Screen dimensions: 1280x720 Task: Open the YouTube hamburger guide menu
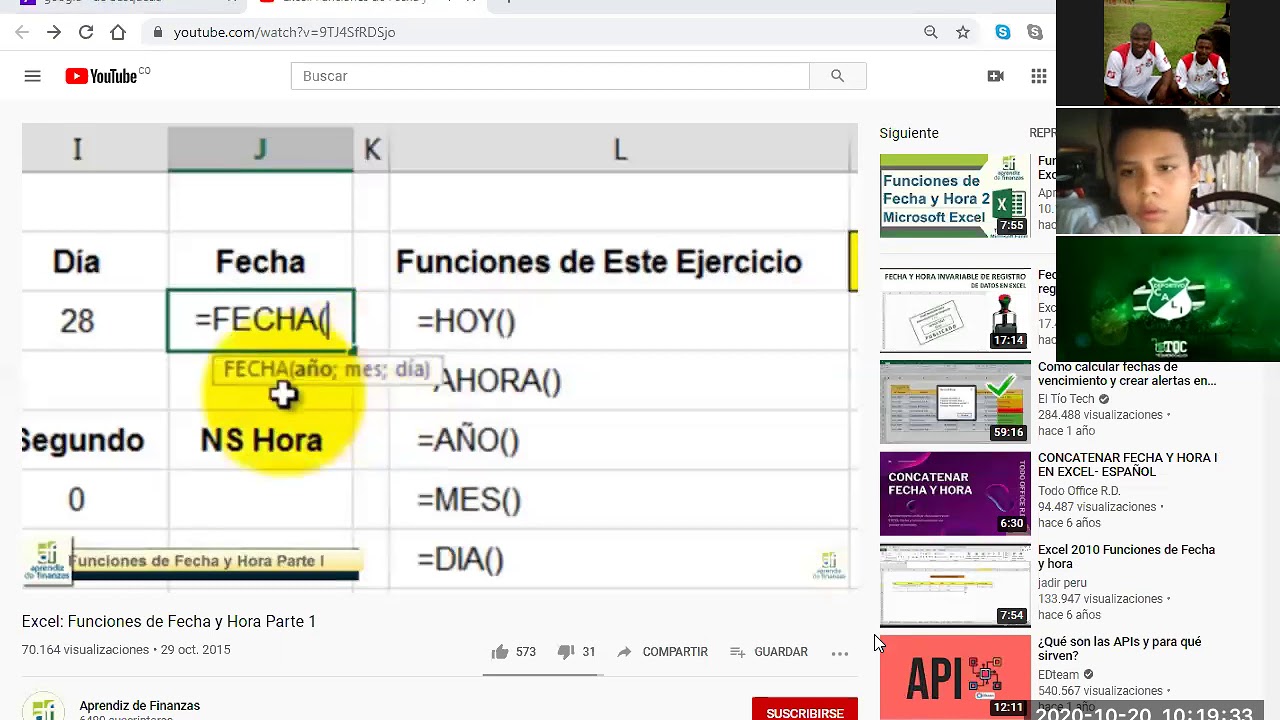[32, 76]
